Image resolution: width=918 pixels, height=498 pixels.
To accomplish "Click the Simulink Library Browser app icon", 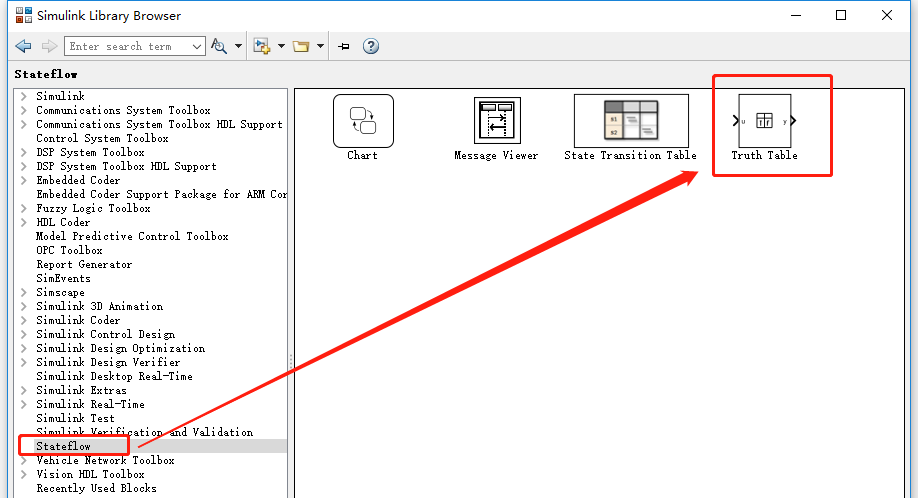I will (24, 15).
